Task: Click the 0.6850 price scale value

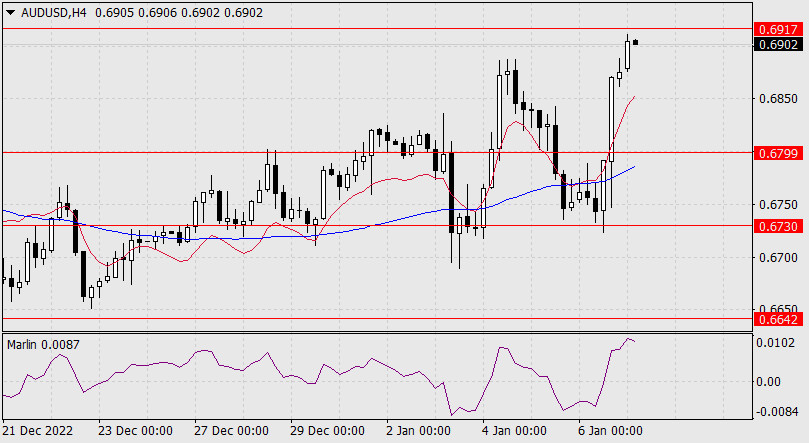Action: [778, 99]
